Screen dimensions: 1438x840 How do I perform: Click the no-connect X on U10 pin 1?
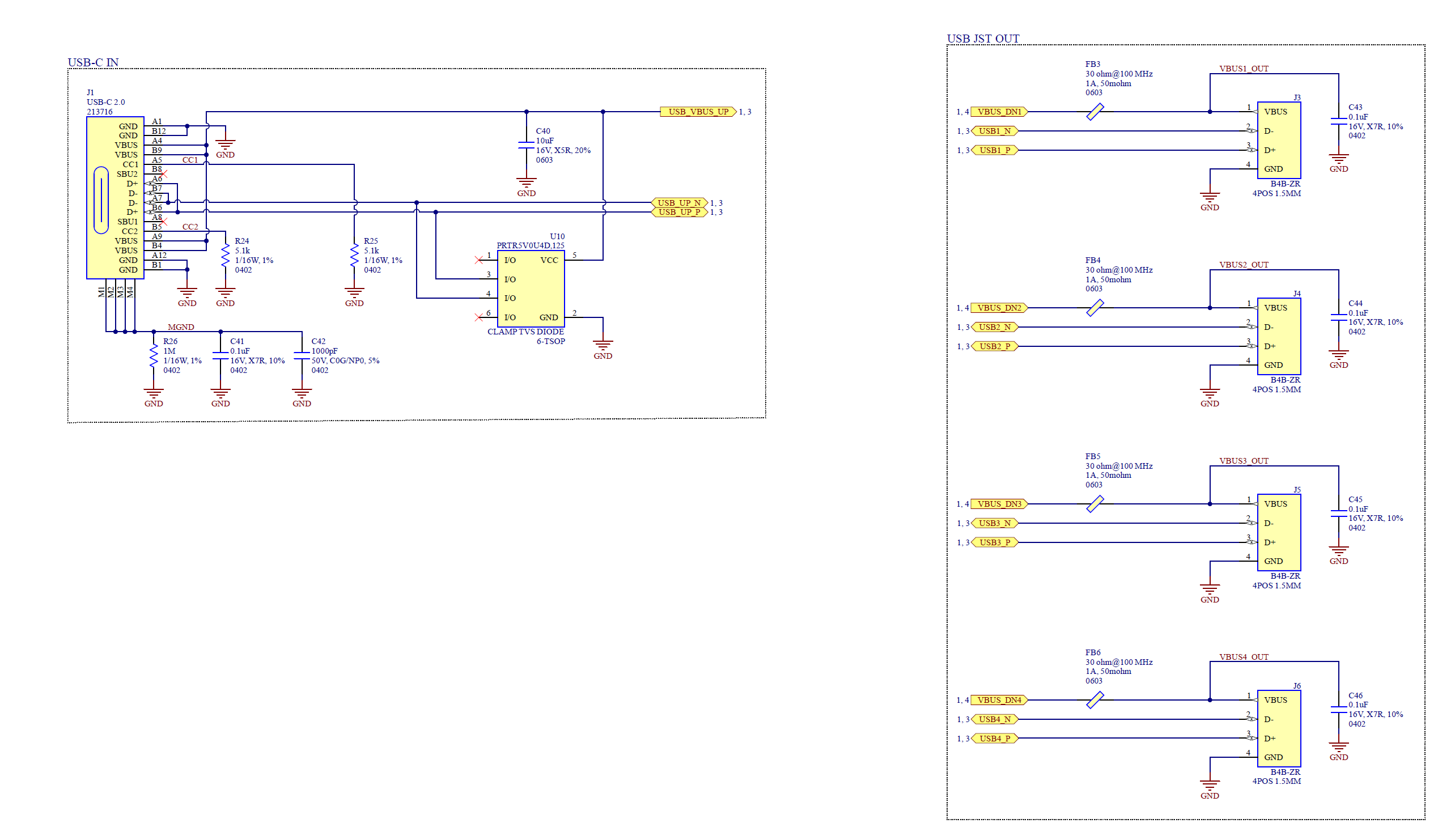(478, 260)
